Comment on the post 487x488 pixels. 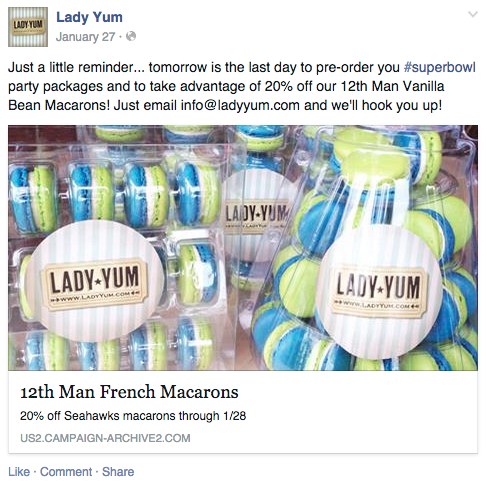tap(66, 472)
